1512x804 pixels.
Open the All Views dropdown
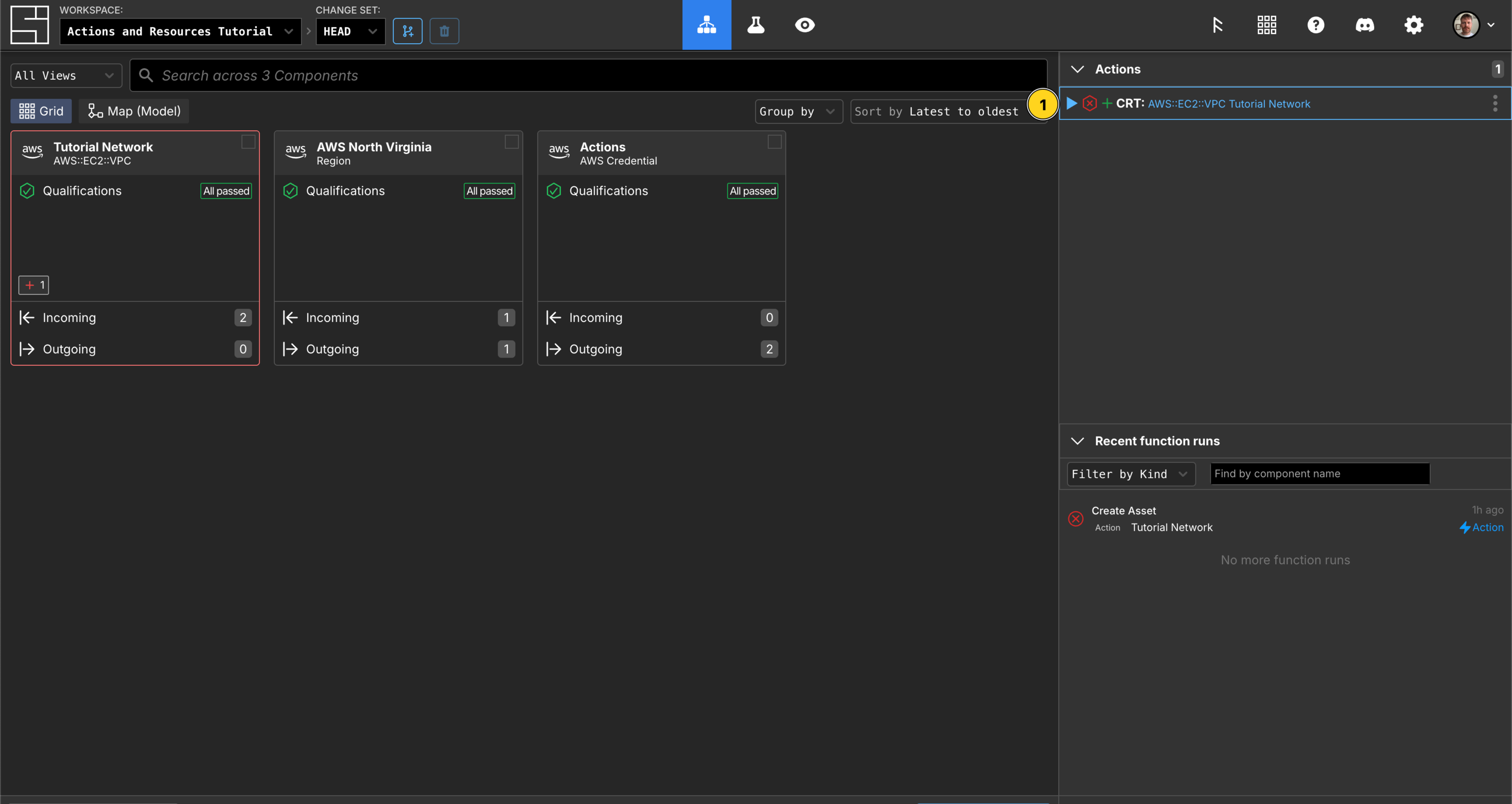(x=66, y=75)
